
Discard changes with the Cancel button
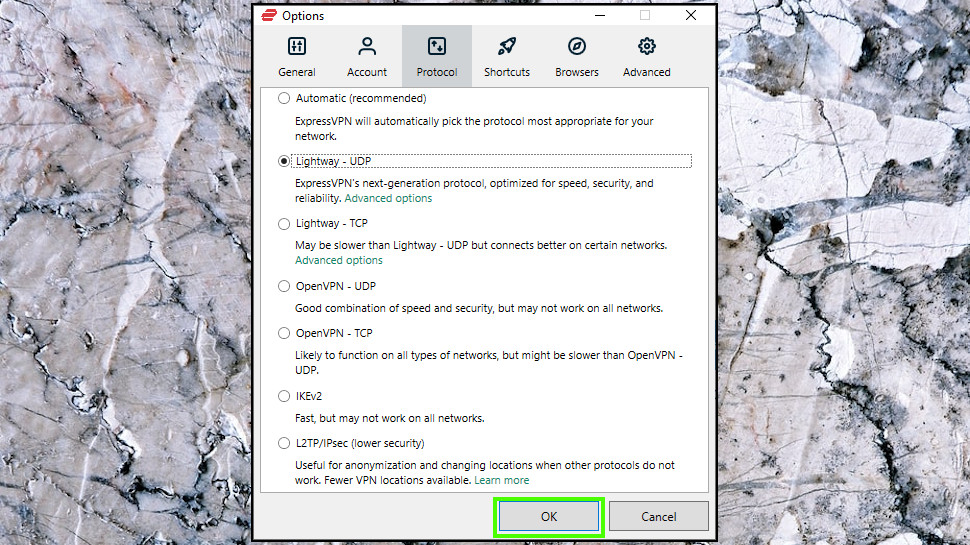[658, 517]
